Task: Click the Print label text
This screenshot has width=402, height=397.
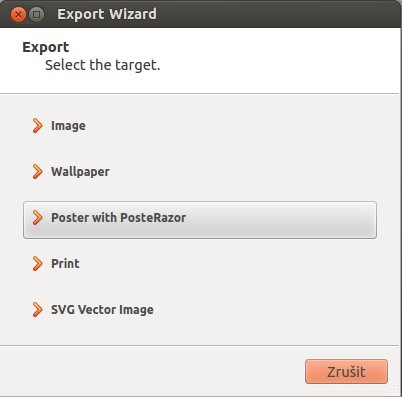Action: pyautogui.click(x=65, y=264)
